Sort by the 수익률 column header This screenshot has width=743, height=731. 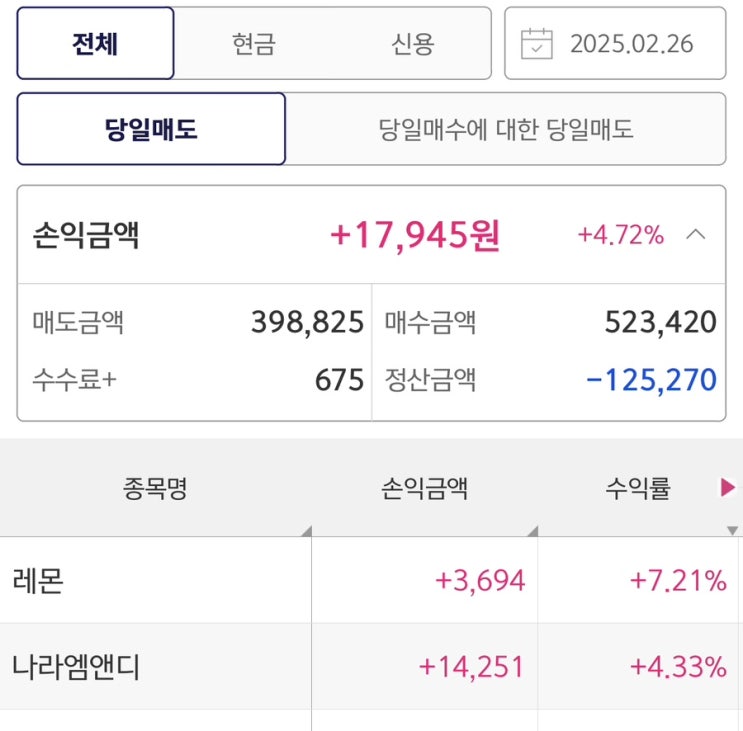click(637, 488)
